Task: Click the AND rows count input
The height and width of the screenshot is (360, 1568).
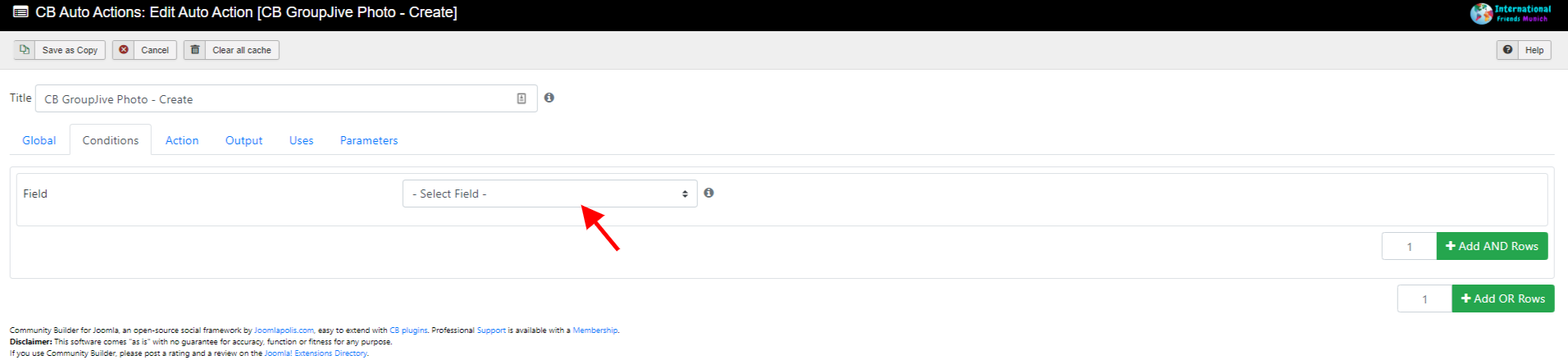Action: 1410,246
